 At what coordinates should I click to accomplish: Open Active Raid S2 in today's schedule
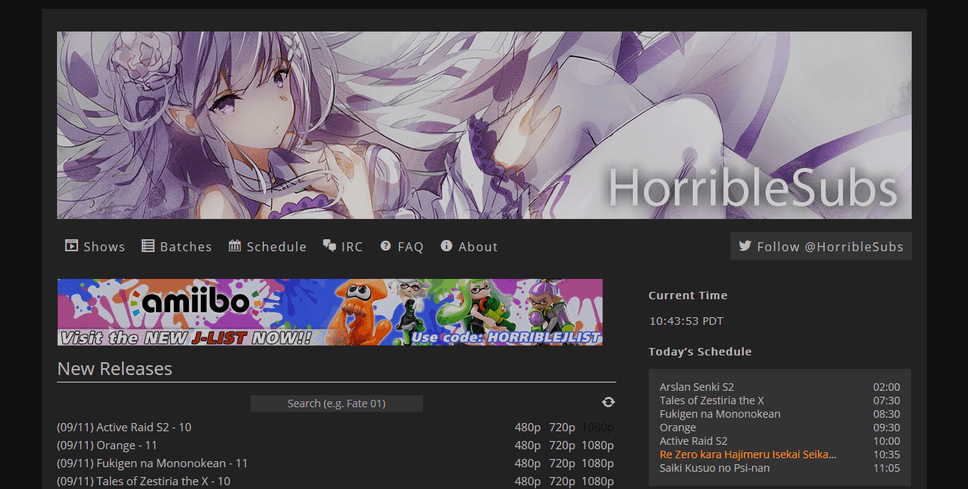693,441
